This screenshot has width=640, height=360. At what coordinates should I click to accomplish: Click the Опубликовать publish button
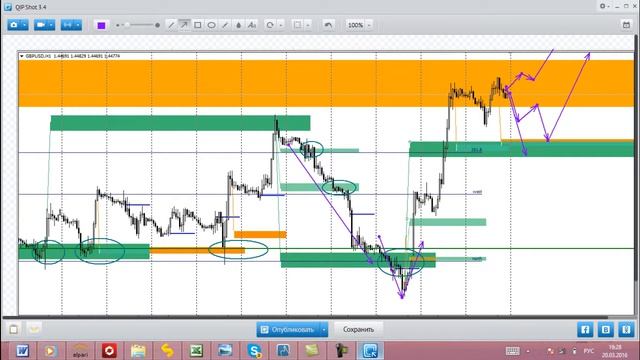[x=288, y=329]
